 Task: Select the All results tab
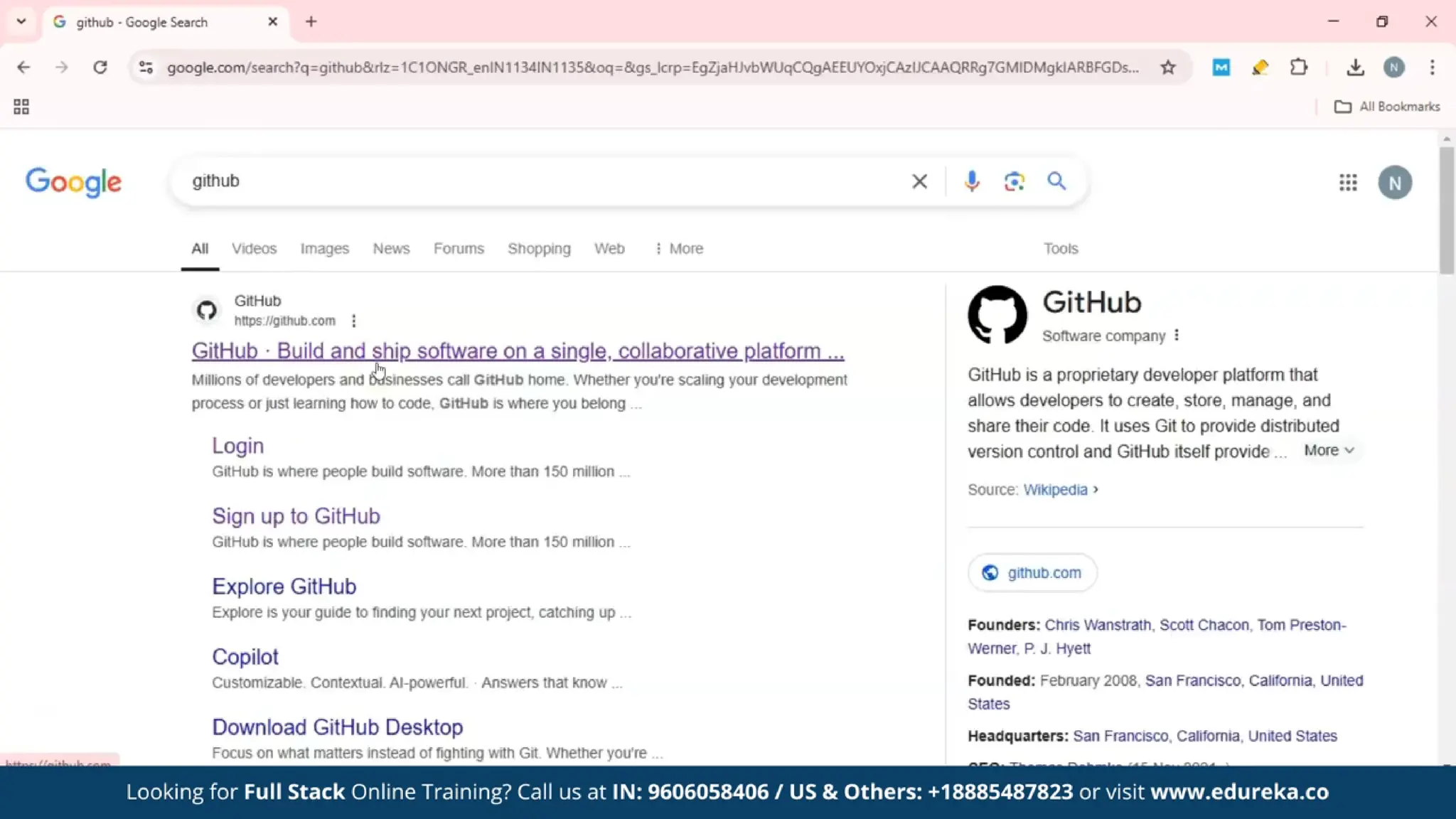[x=200, y=249]
